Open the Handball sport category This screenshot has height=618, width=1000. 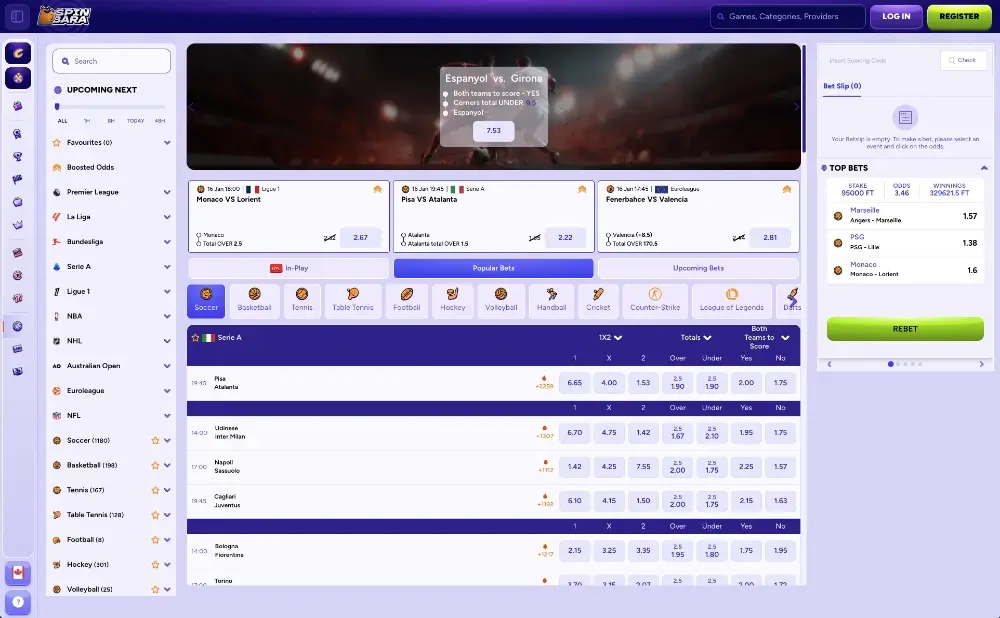(551, 300)
